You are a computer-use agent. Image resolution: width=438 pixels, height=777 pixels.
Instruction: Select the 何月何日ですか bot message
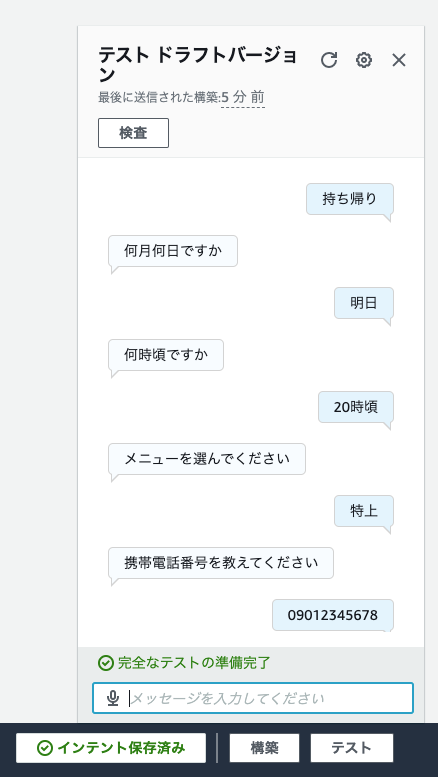coord(173,251)
